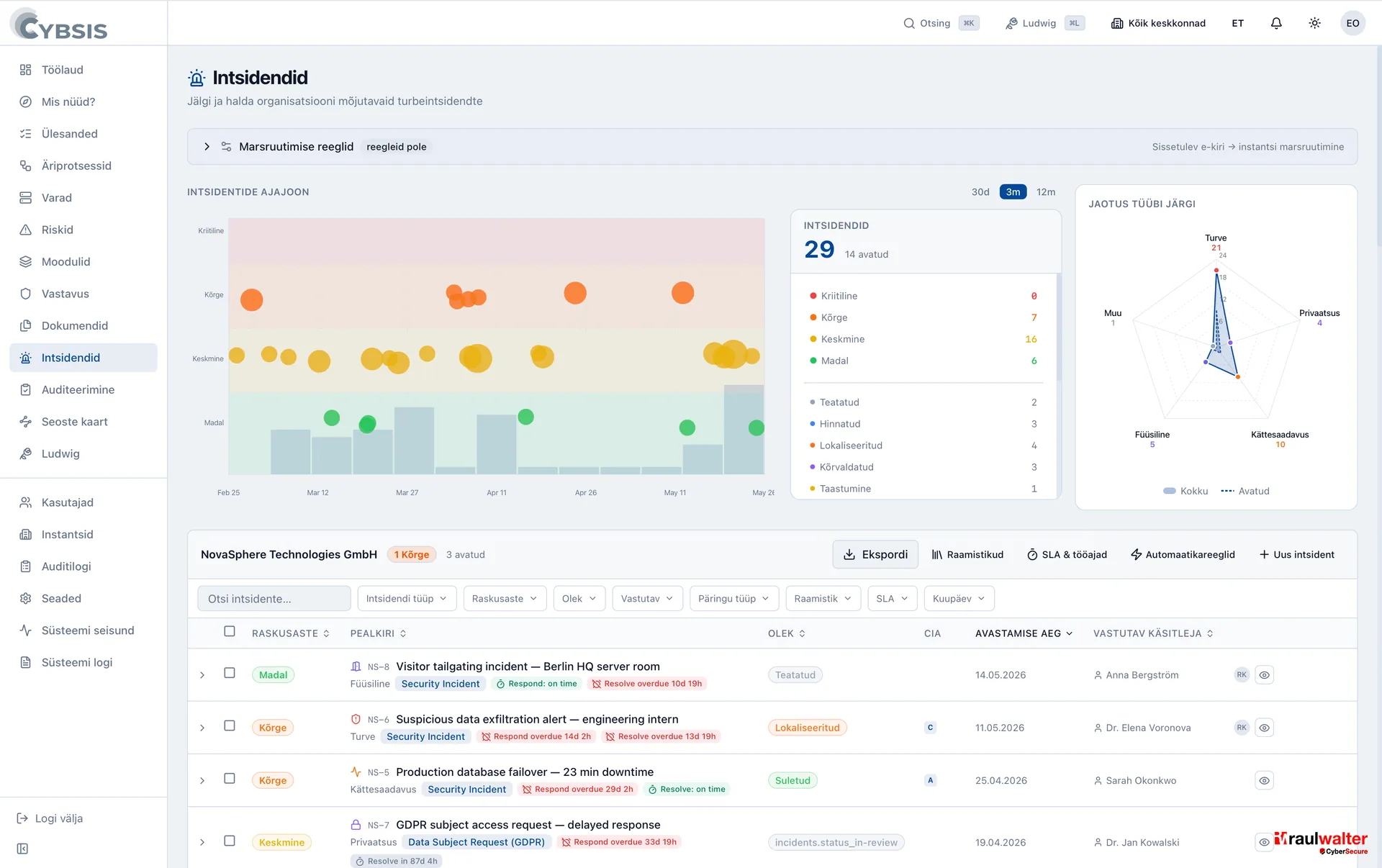
Task: Click the Auditeerimine clipboard icon
Action: coord(26,389)
